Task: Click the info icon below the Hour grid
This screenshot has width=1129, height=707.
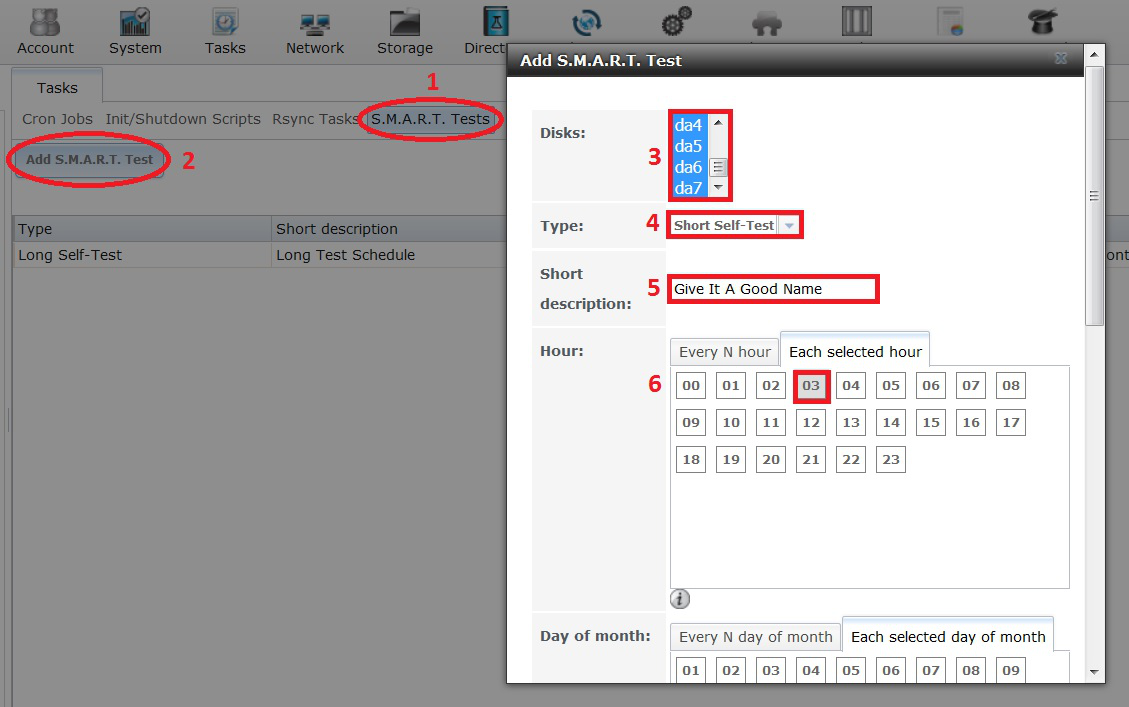Action: pos(680,599)
